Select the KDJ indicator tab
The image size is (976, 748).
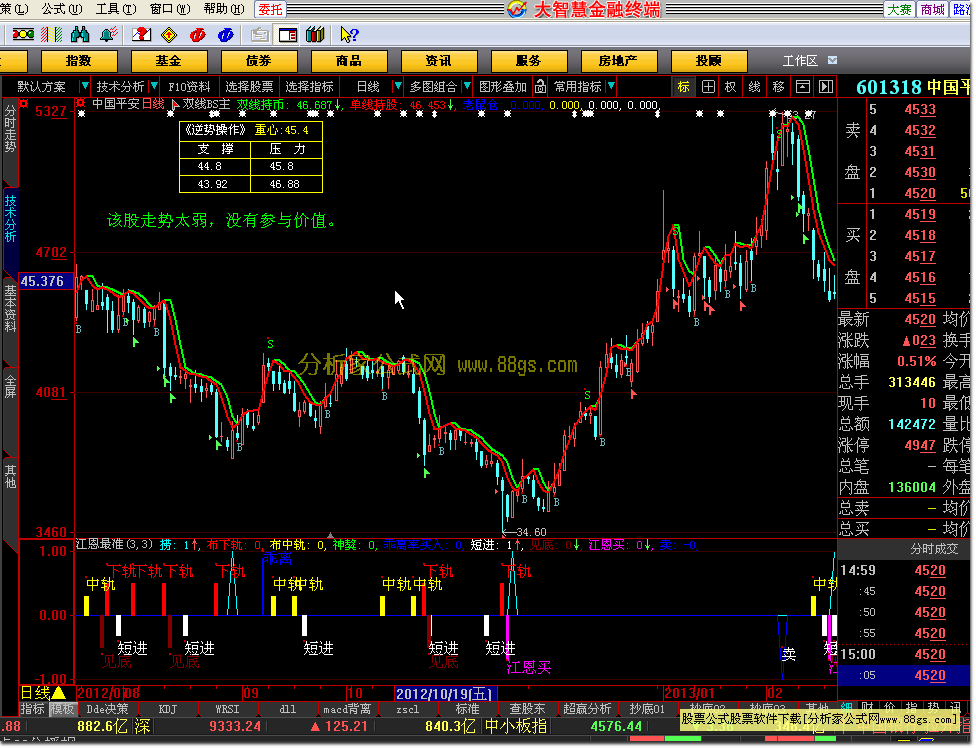point(168,709)
